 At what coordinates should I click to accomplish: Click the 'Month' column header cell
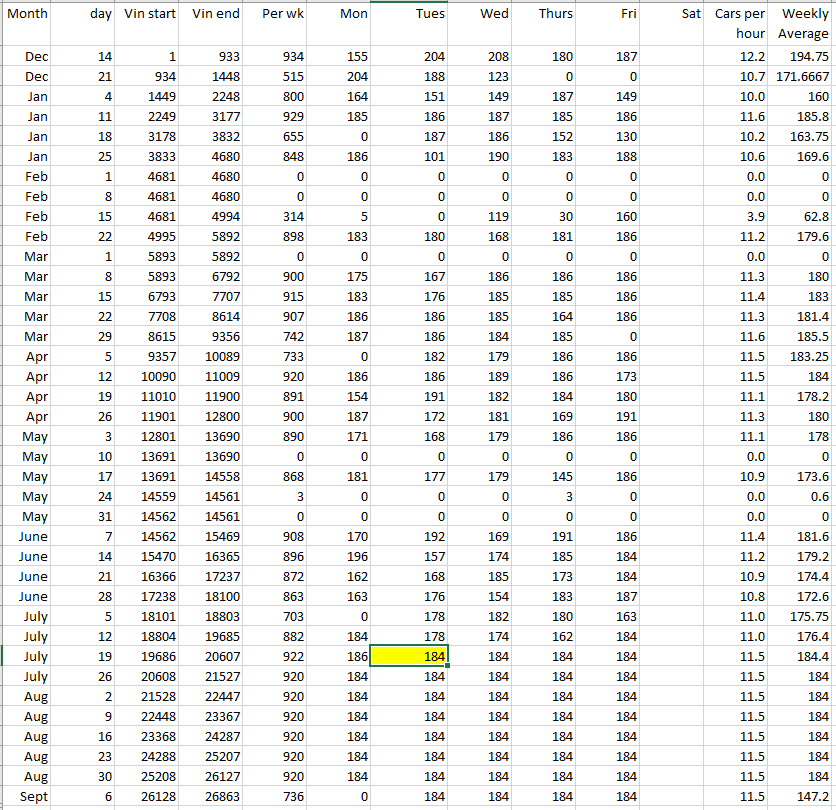[x=27, y=14]
